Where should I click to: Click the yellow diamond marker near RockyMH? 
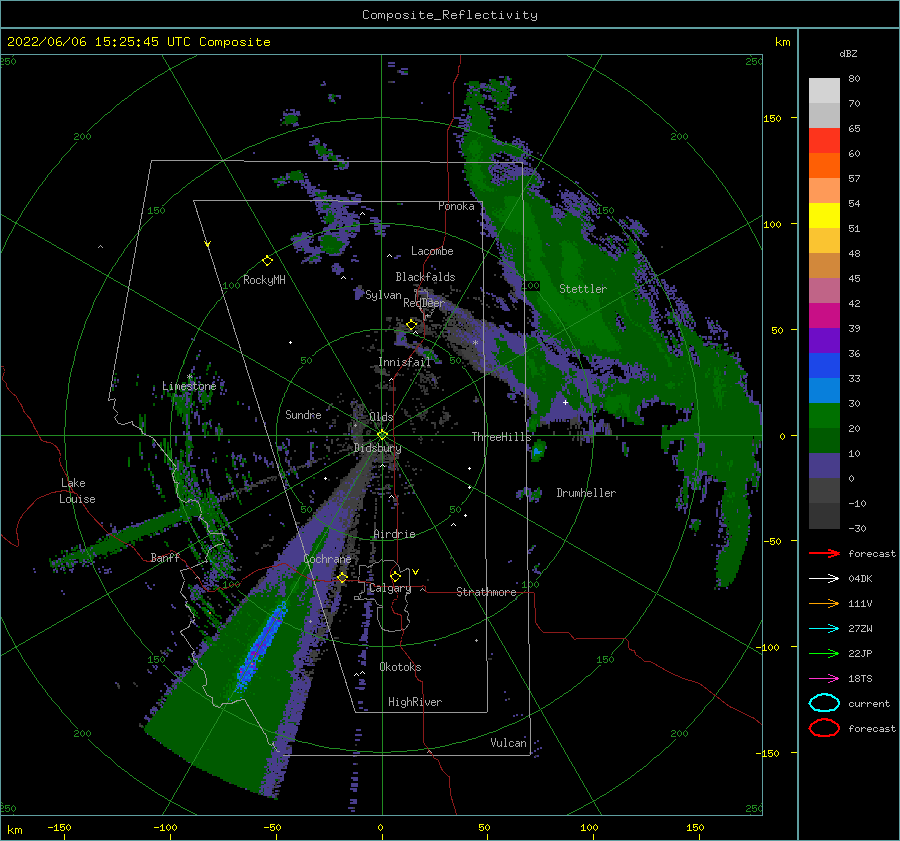pyautogui.click(x=267, y=261)
